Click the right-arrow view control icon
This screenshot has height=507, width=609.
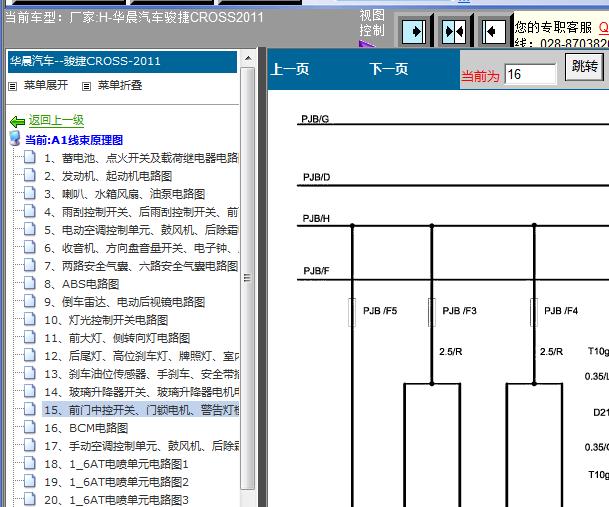414,31
